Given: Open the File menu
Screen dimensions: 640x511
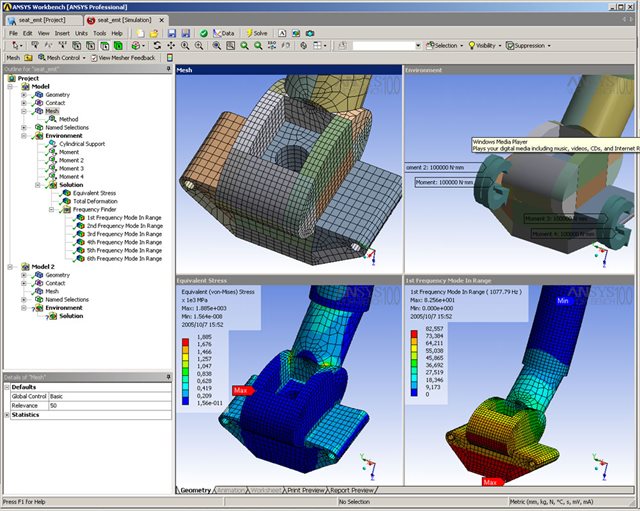Looking at the screenshot, I should tap(13, 33).
